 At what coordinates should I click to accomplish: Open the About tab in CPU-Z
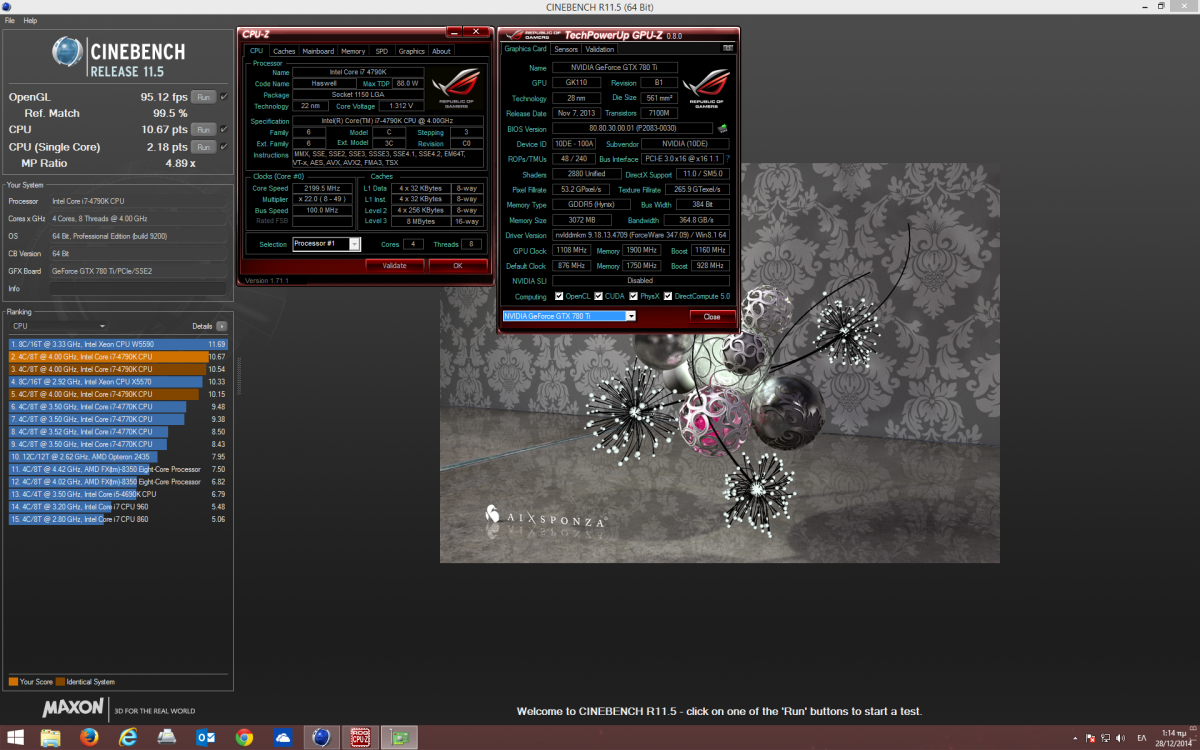[x=441, y=51]
